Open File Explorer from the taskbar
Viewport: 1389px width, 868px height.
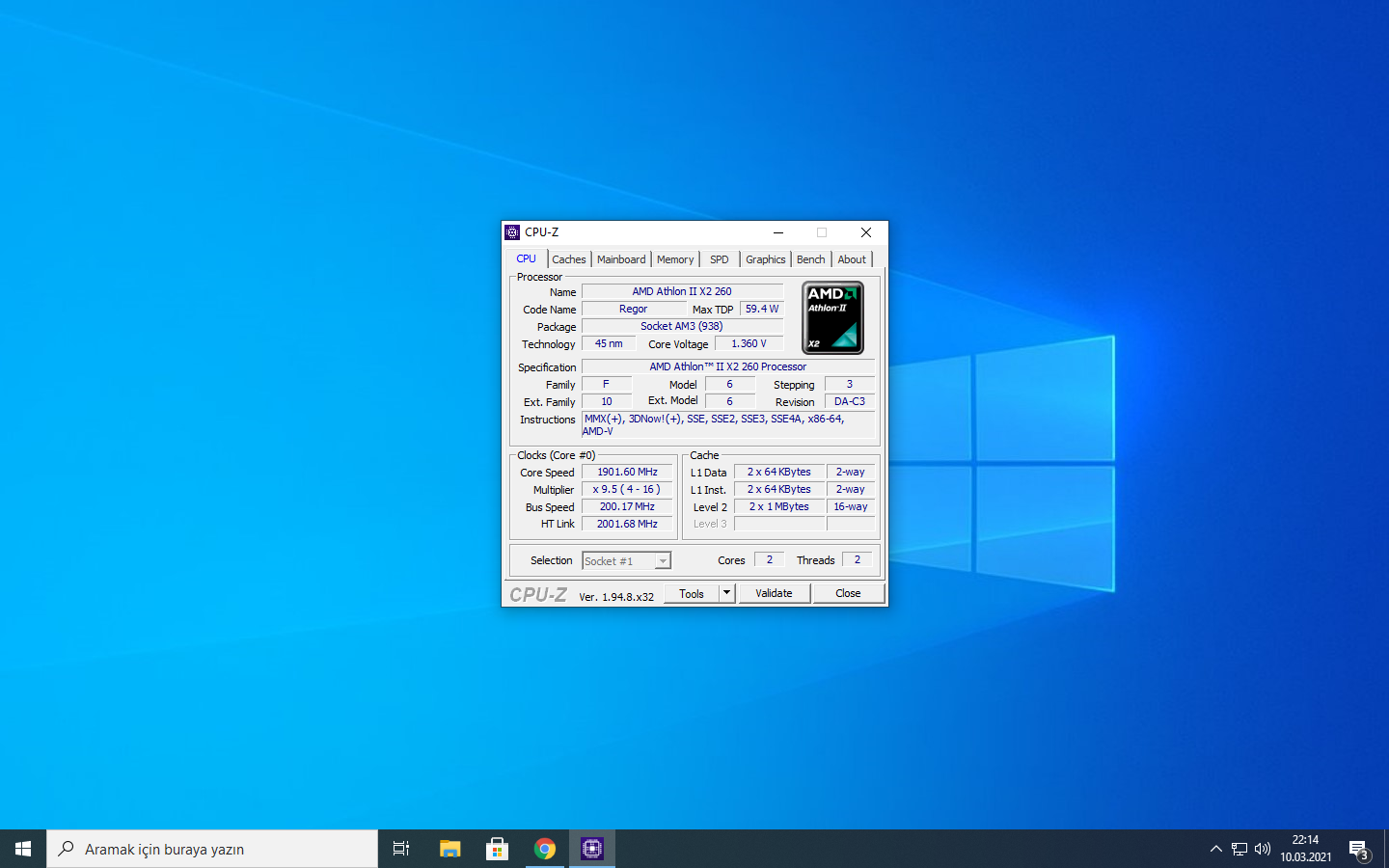(x=449, y=849)
